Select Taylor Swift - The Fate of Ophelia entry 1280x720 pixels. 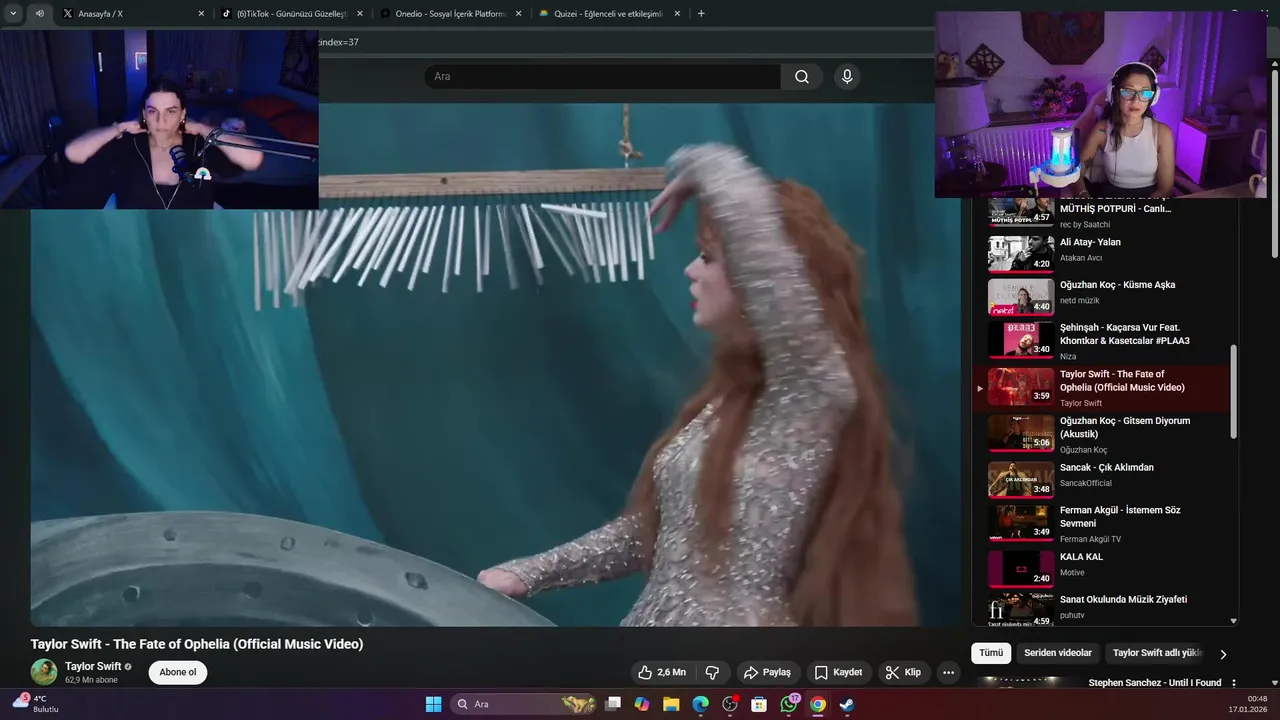[x=1100, y=388]
